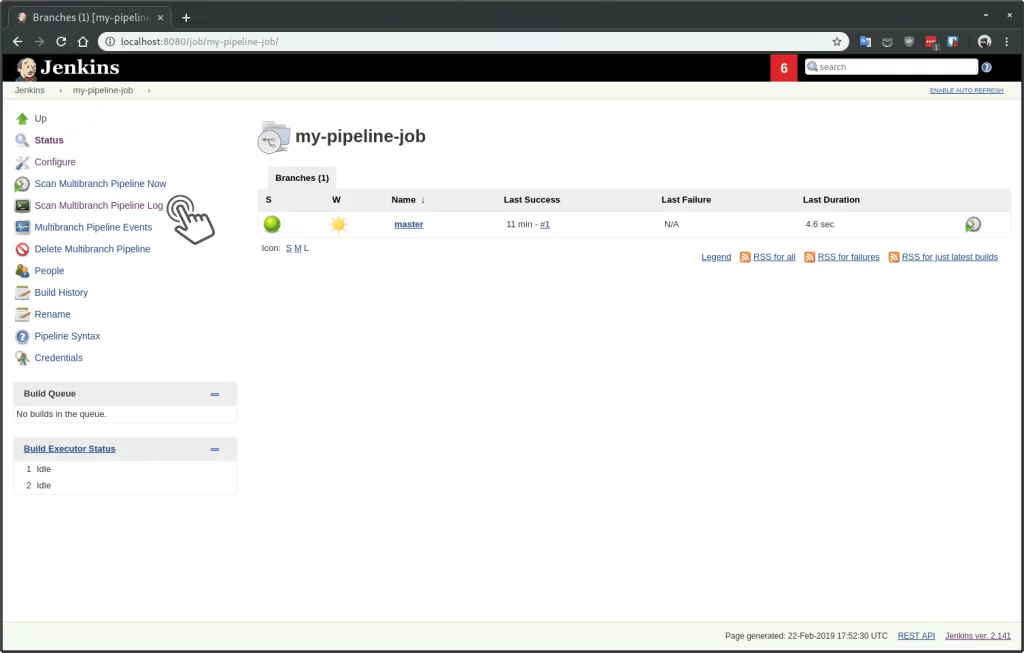Click the red 6 notifications badge
The height and width of the screenshot is (653, 1024).
click(x=784, y=68)
